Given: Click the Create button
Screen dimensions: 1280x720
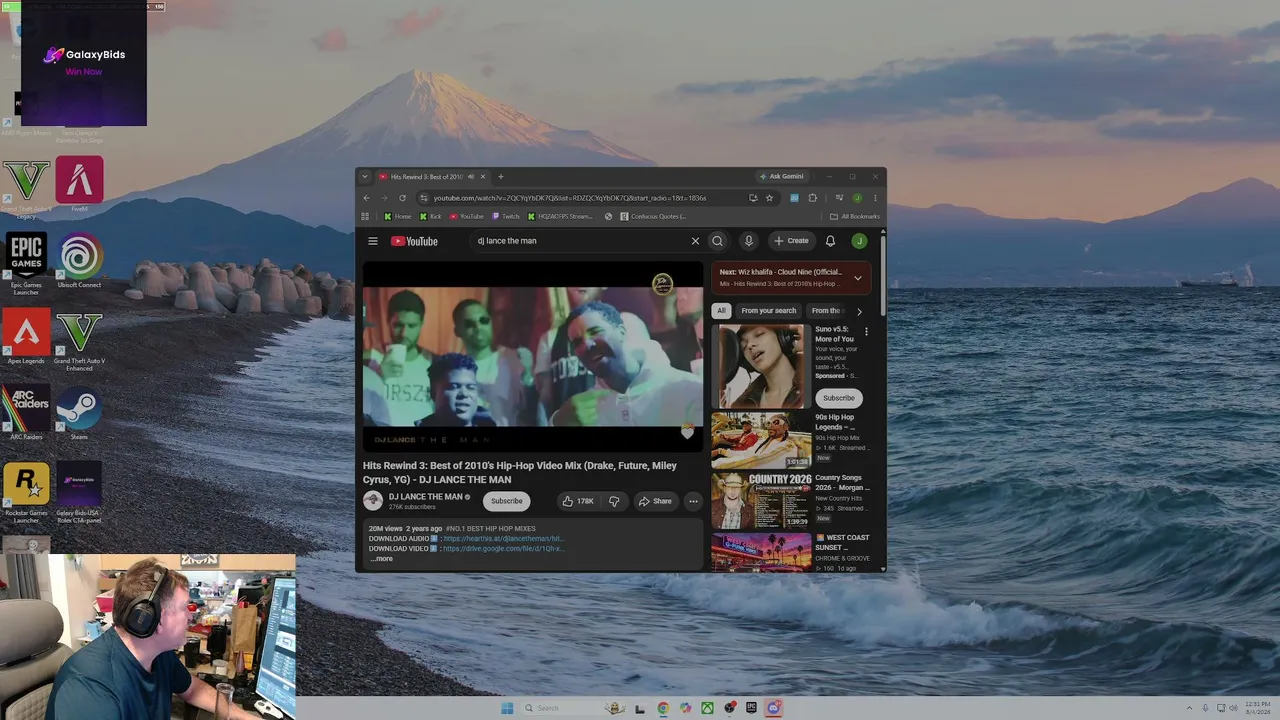Looking at the screenshot, I should point(791,241).
